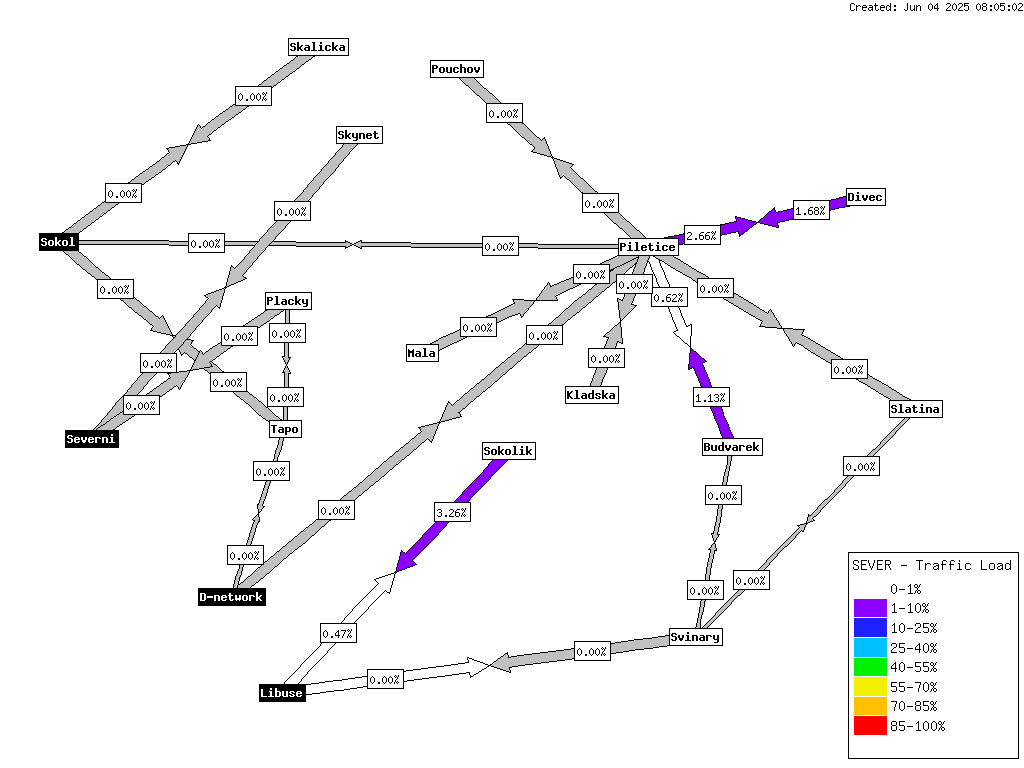The image size is (1024, 768).
Task: Click the blue 10-25% legend swatch
Action: point(870,628)
